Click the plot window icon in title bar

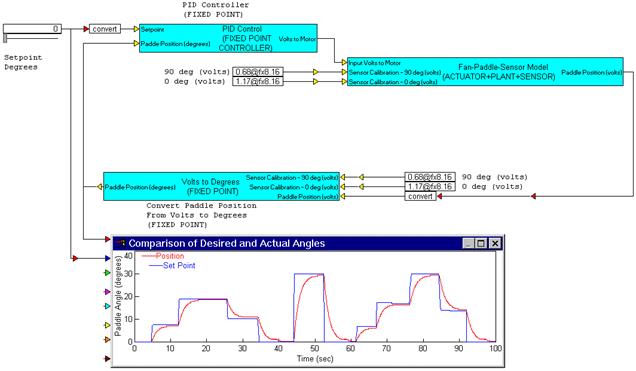click(x=121, y=243)
